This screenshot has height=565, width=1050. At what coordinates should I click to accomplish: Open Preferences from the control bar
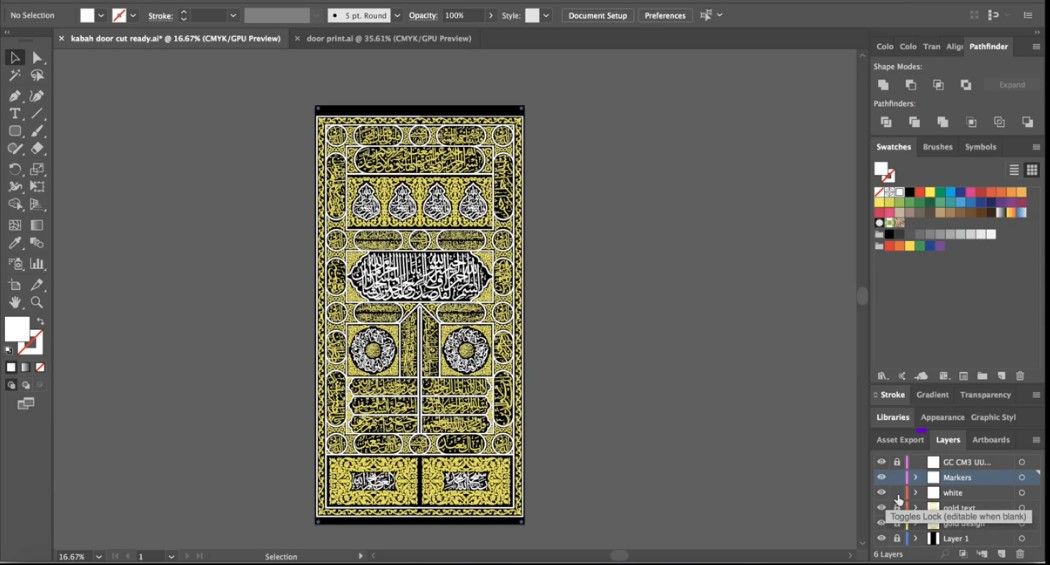[665, 15]
